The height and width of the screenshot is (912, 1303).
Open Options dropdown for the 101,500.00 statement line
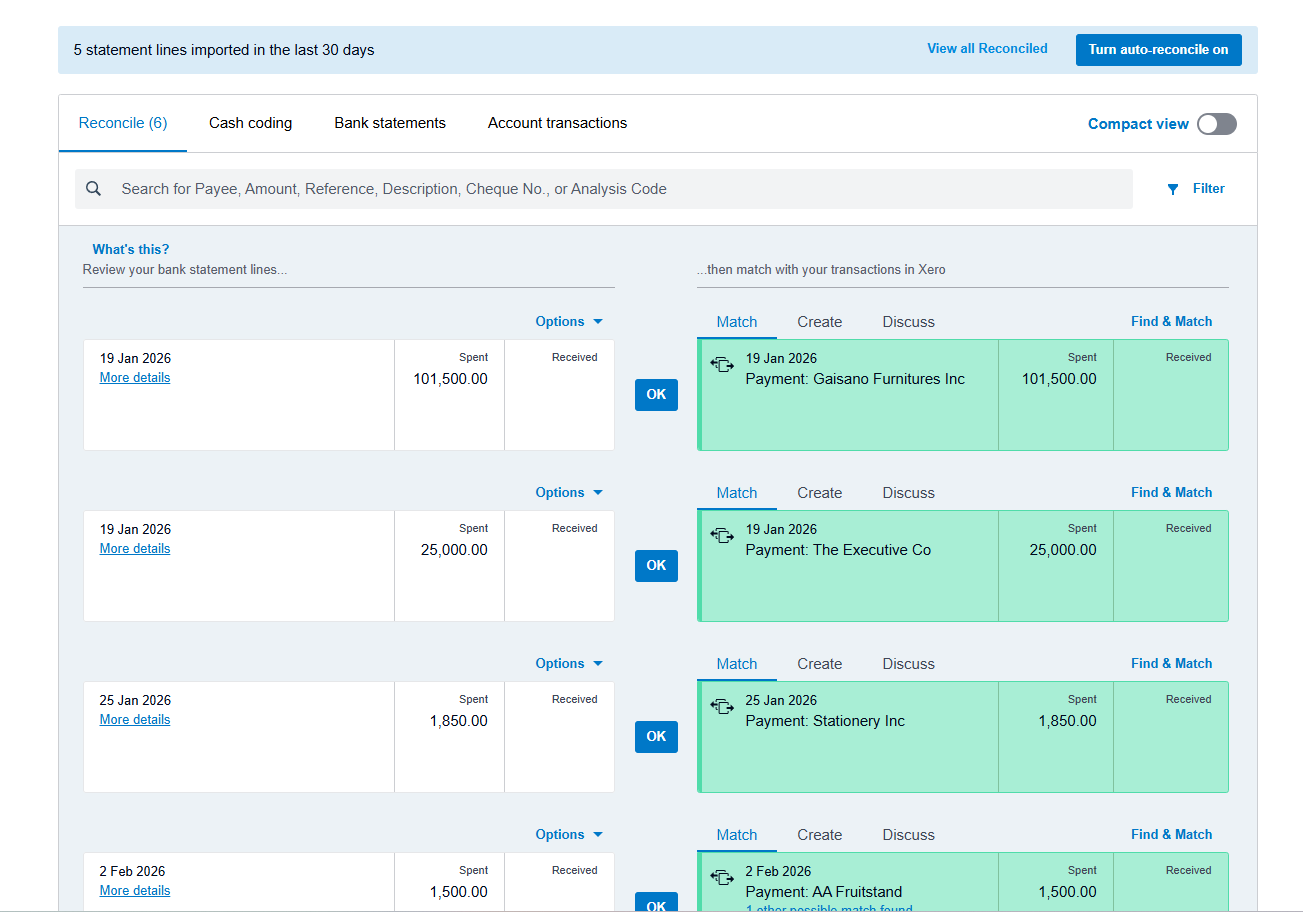pyautogui.click(x=569, y=322)
